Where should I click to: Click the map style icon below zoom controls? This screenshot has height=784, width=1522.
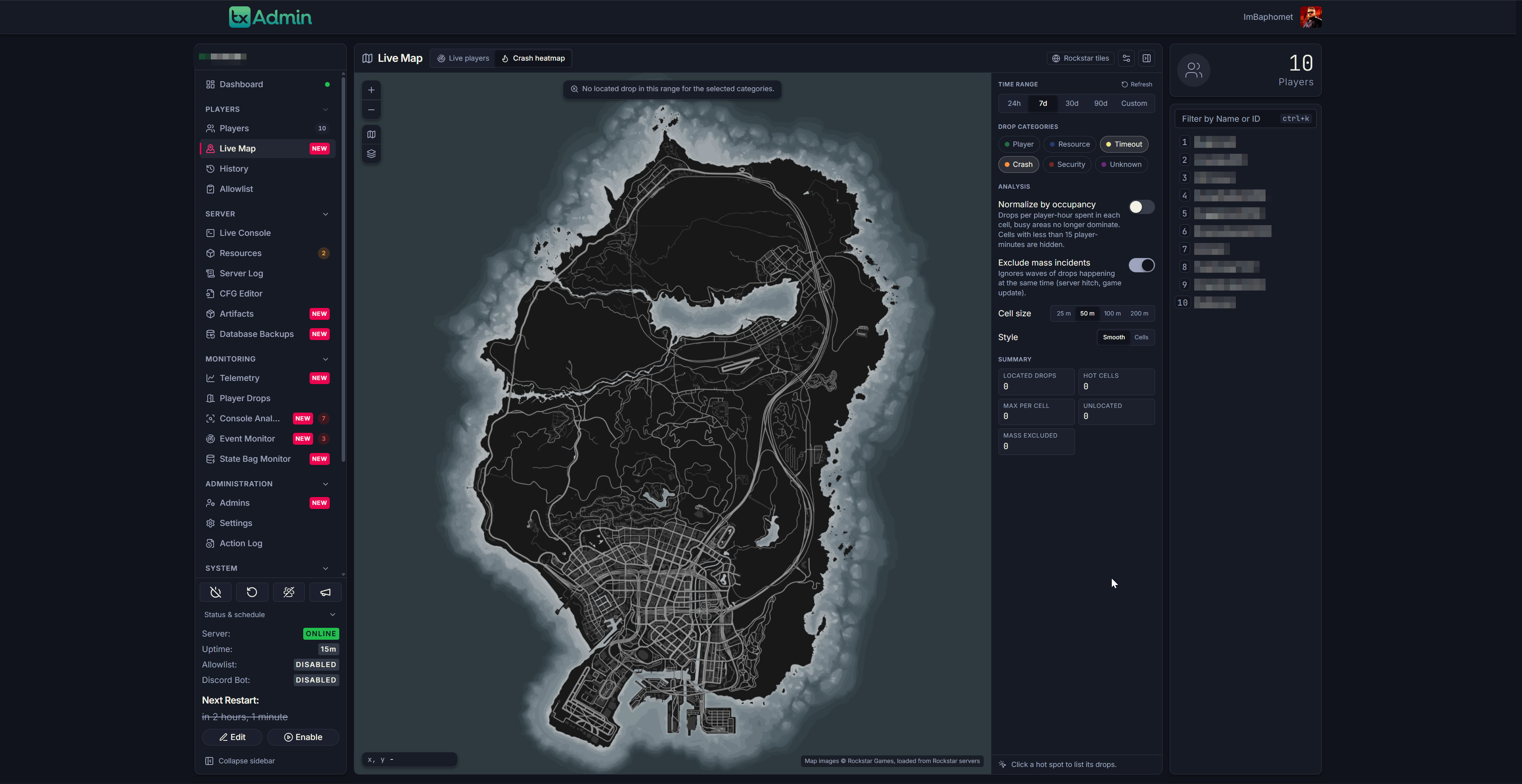(371, 134)
